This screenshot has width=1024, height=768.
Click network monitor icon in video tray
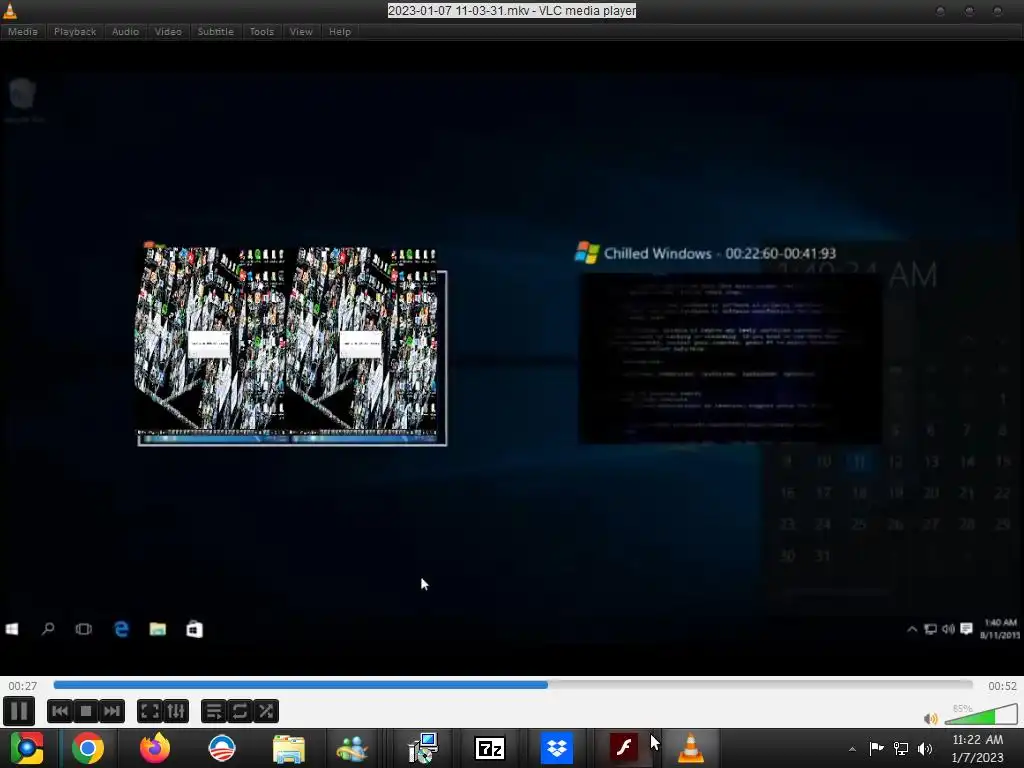(931, 629)
